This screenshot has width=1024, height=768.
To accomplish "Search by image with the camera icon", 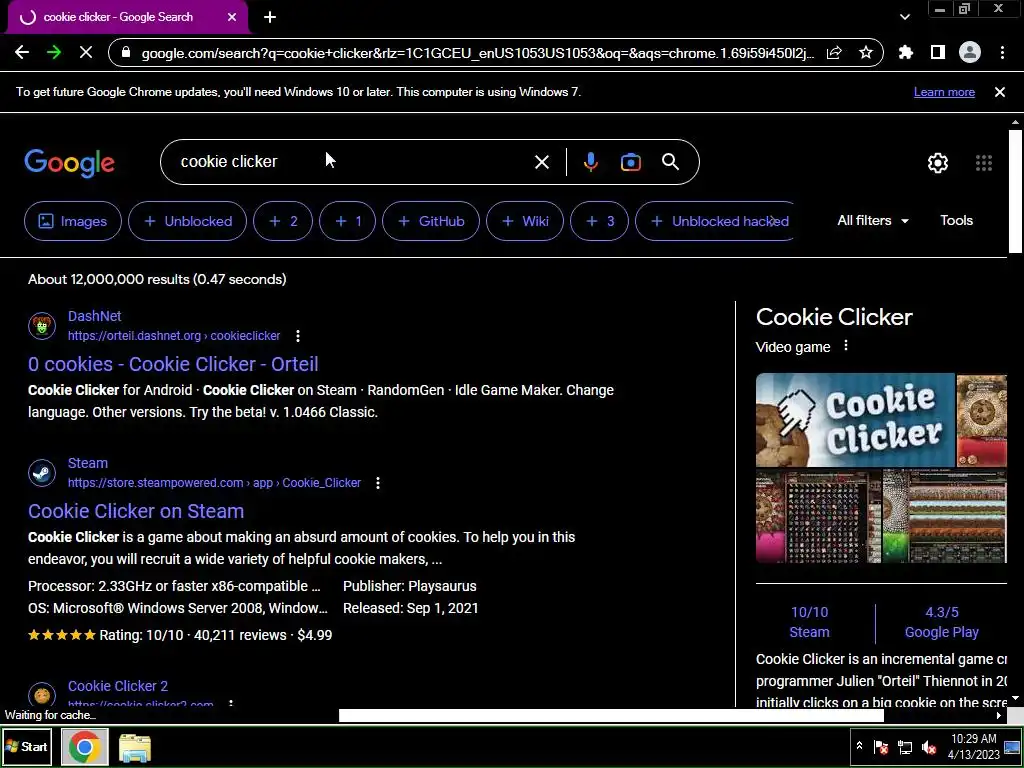I will (630, 162).
